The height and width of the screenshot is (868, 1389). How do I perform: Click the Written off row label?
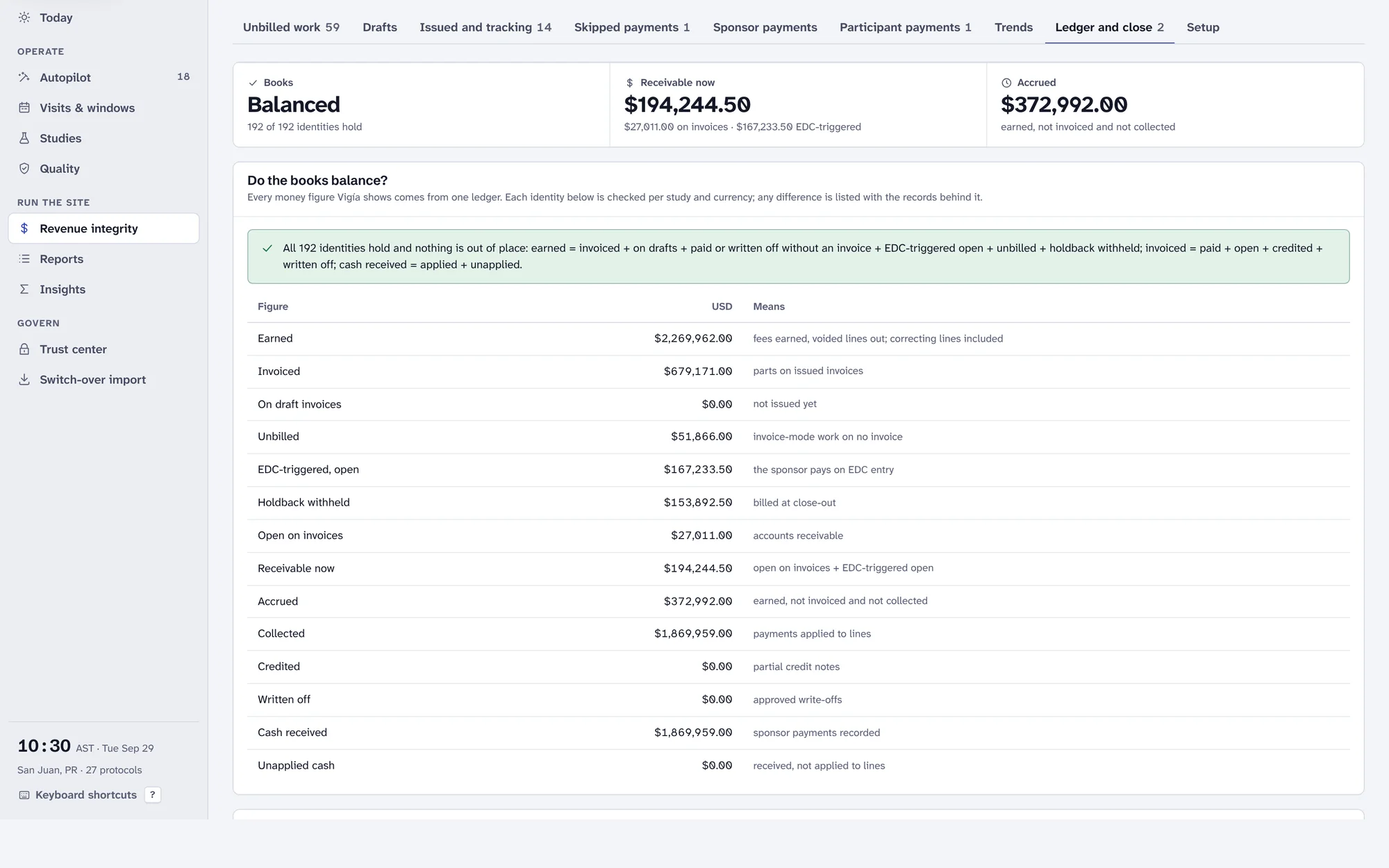tap(284, 699)
